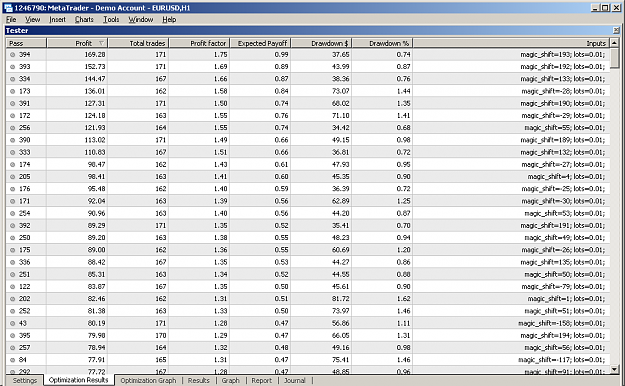Select inputs cell magic_shift=-117
This screenshot has width=625, height=386.
pos(561,360)
